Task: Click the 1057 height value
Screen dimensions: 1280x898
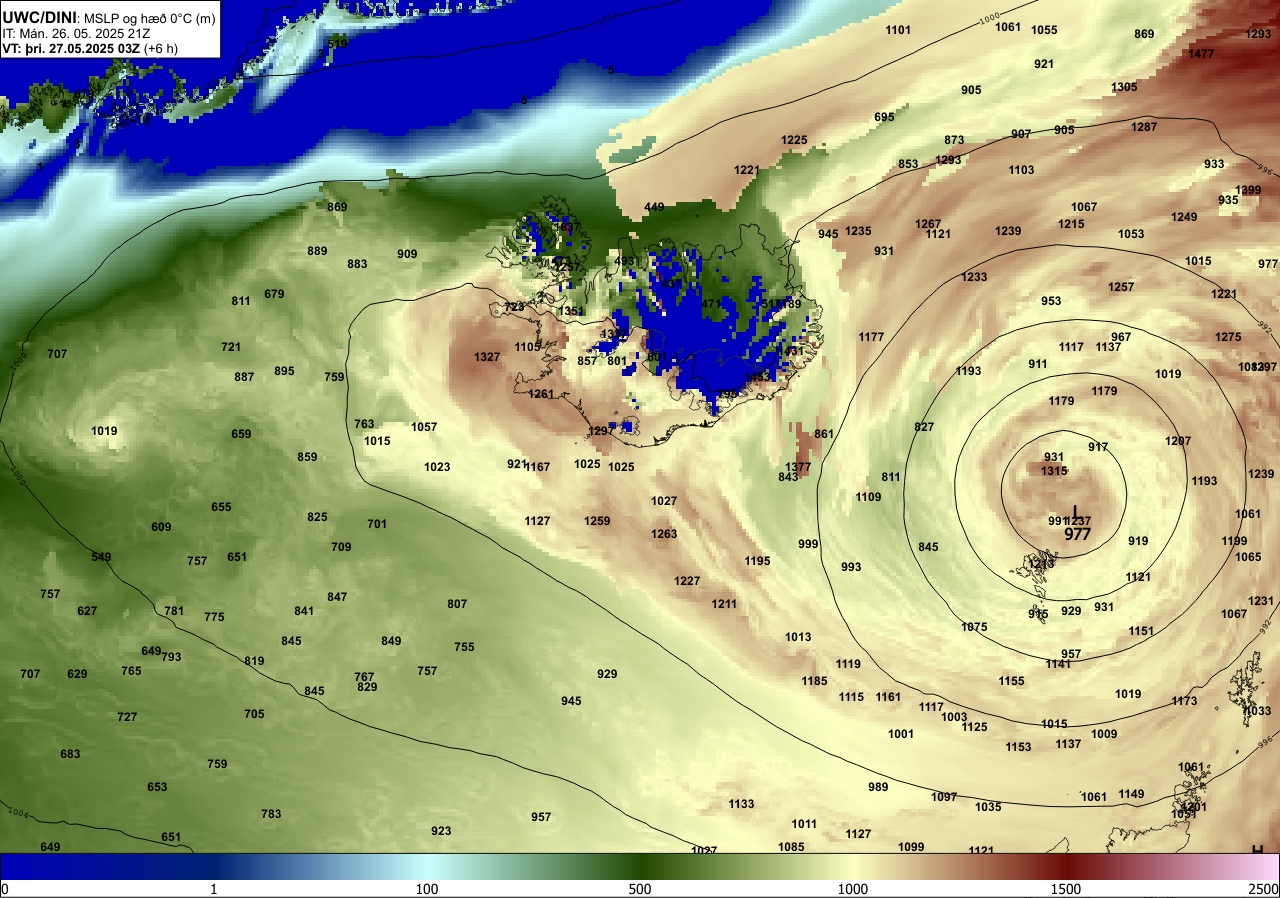Action: [424, 427]
